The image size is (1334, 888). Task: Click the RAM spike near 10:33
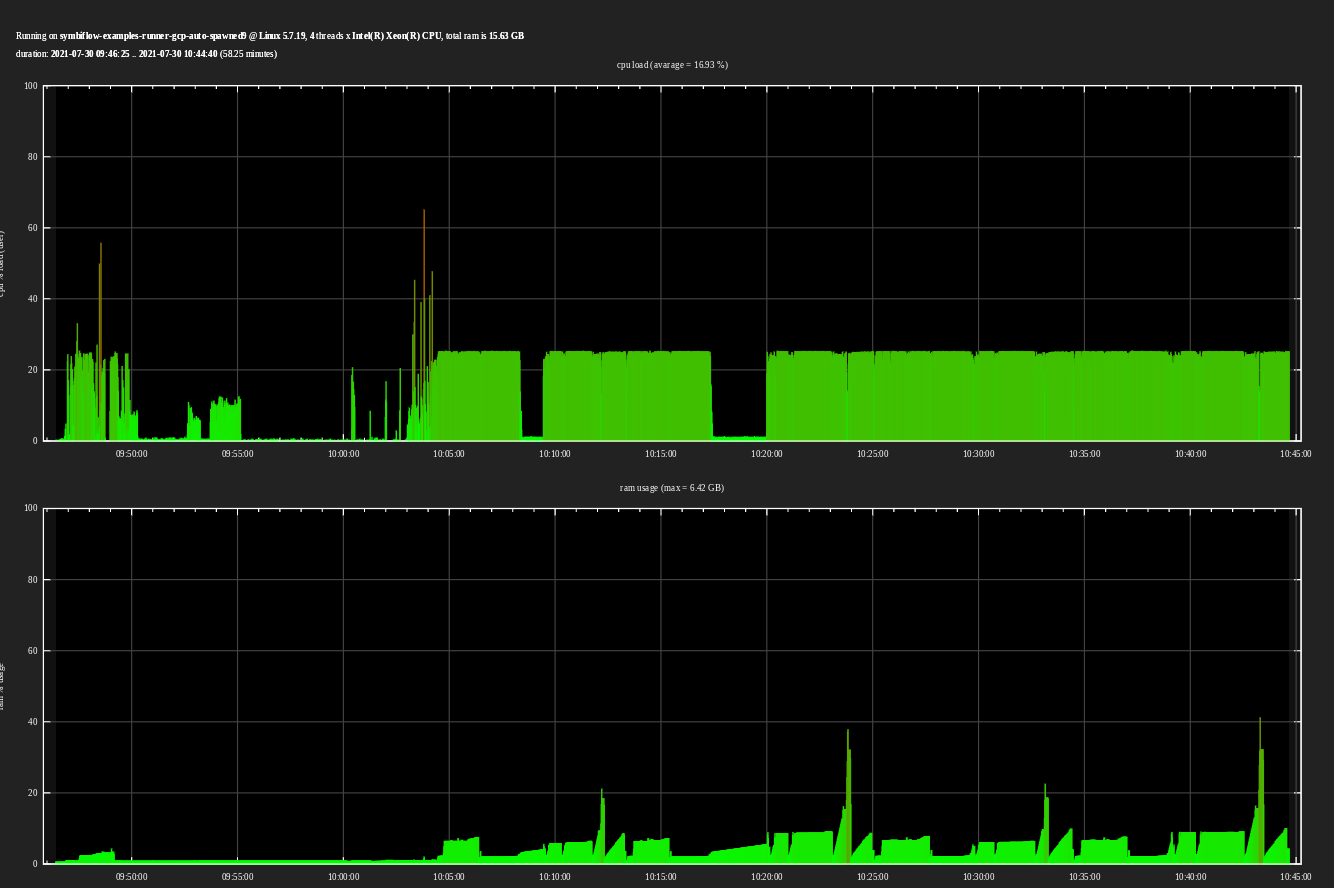coord(1045,815)
